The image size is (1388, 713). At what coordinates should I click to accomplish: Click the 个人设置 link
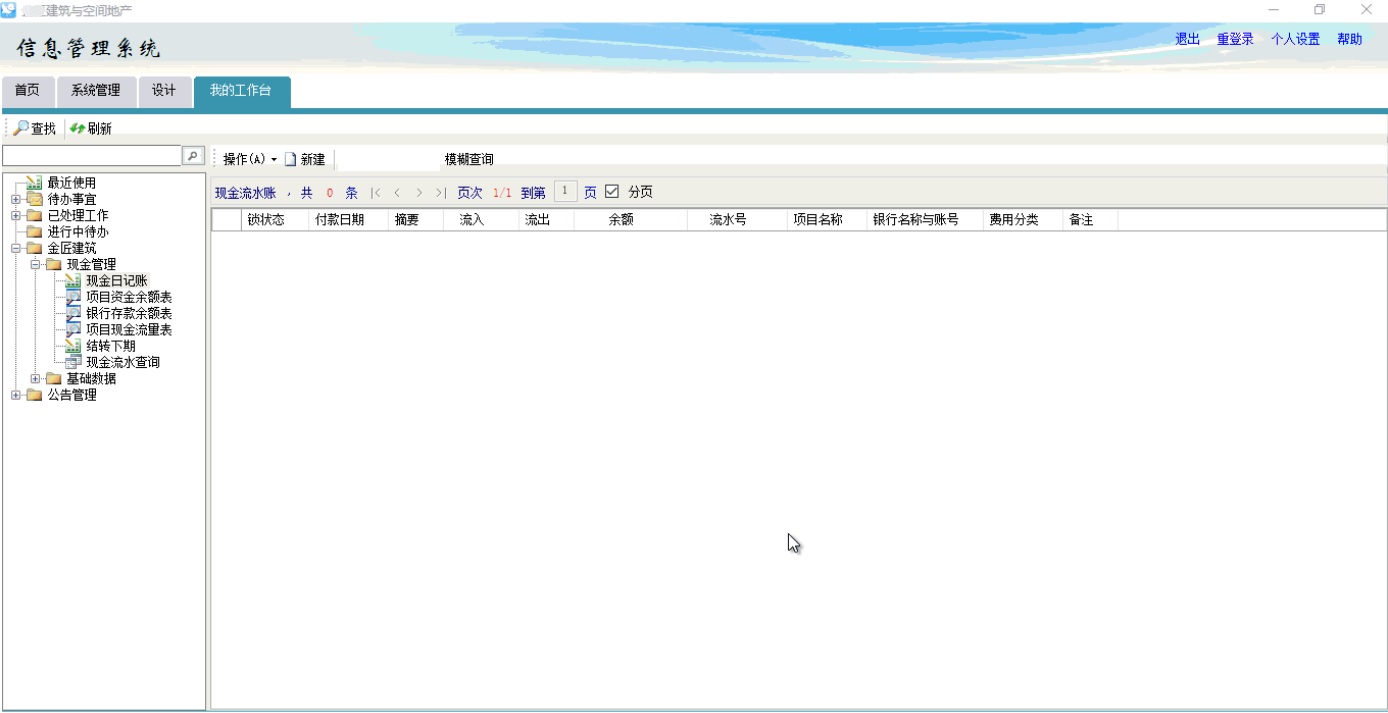pyautogui.click(x=1295, y=39)
